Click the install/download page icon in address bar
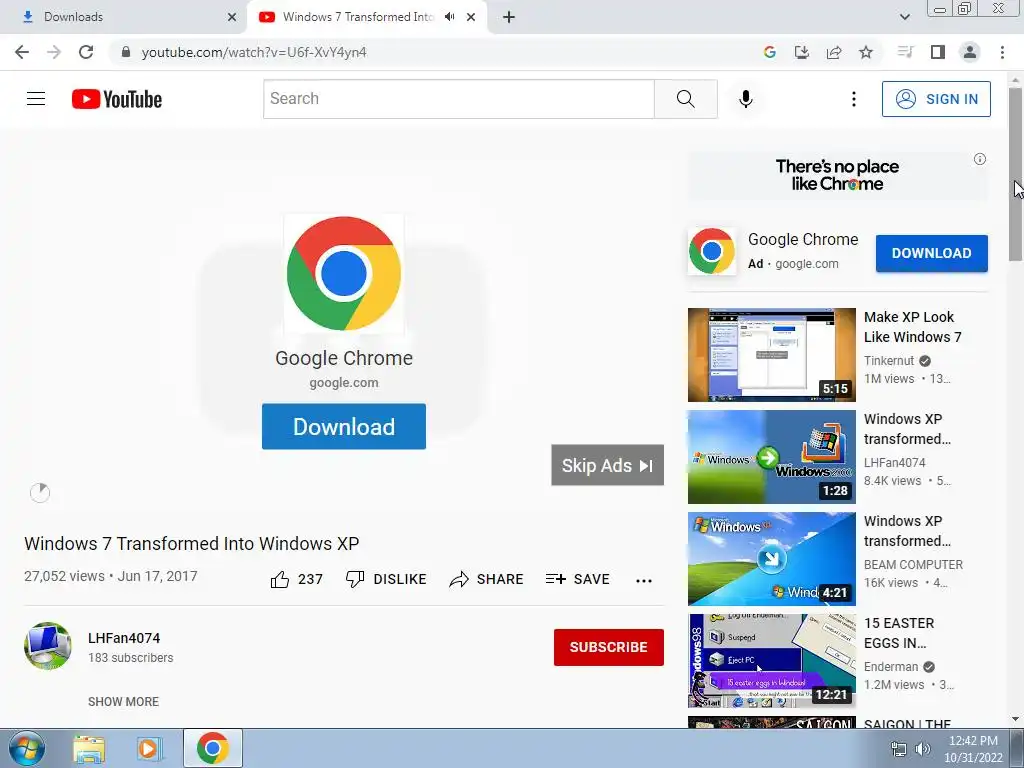This screenshot has height=768, width=1024. point(802,52)
